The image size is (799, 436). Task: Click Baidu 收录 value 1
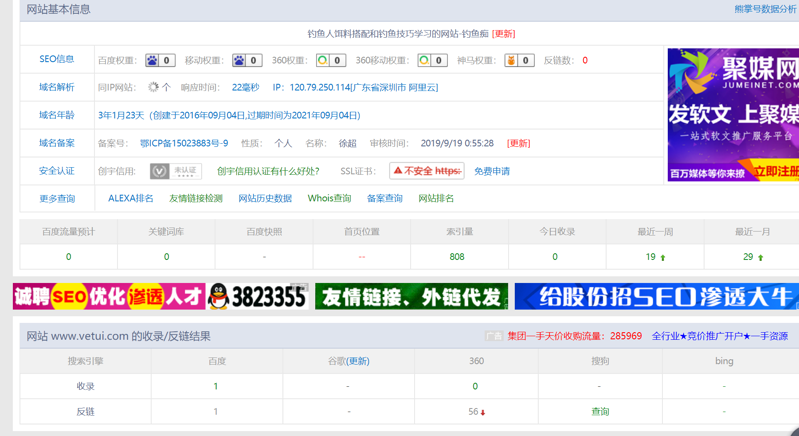coord(216,387)
